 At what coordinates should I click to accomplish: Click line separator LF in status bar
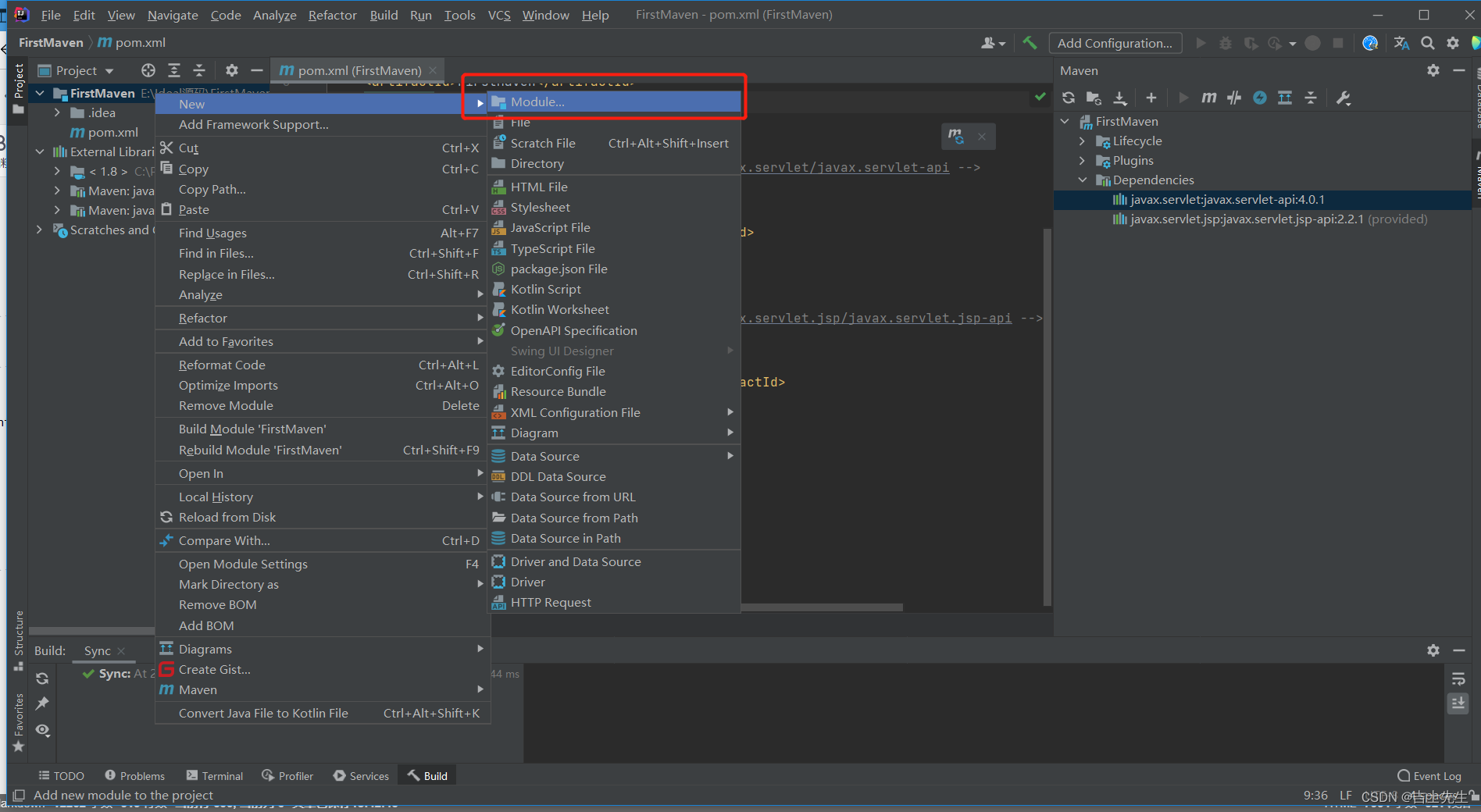(x=1345, y=796)
